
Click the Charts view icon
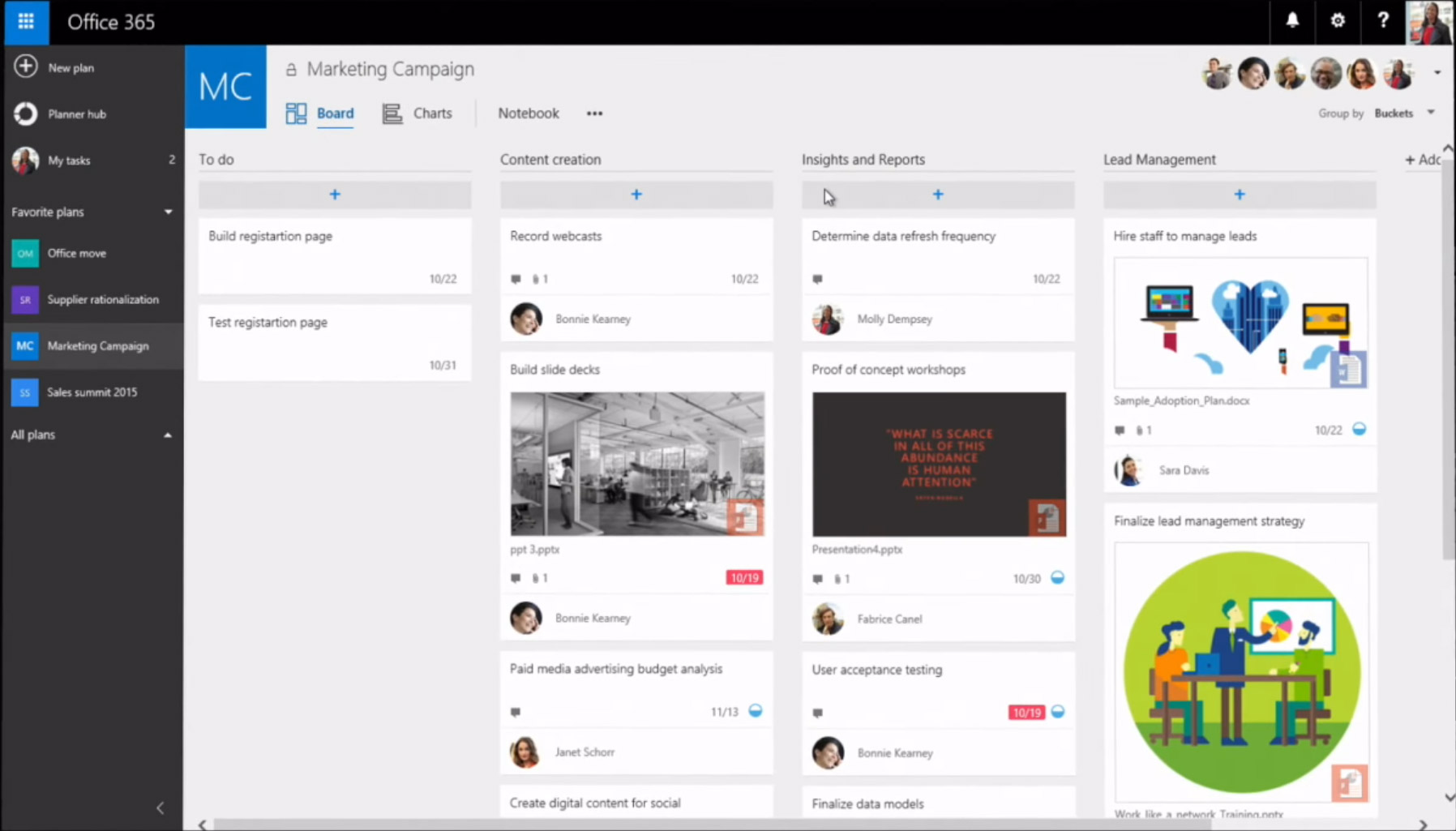point(392,114)
